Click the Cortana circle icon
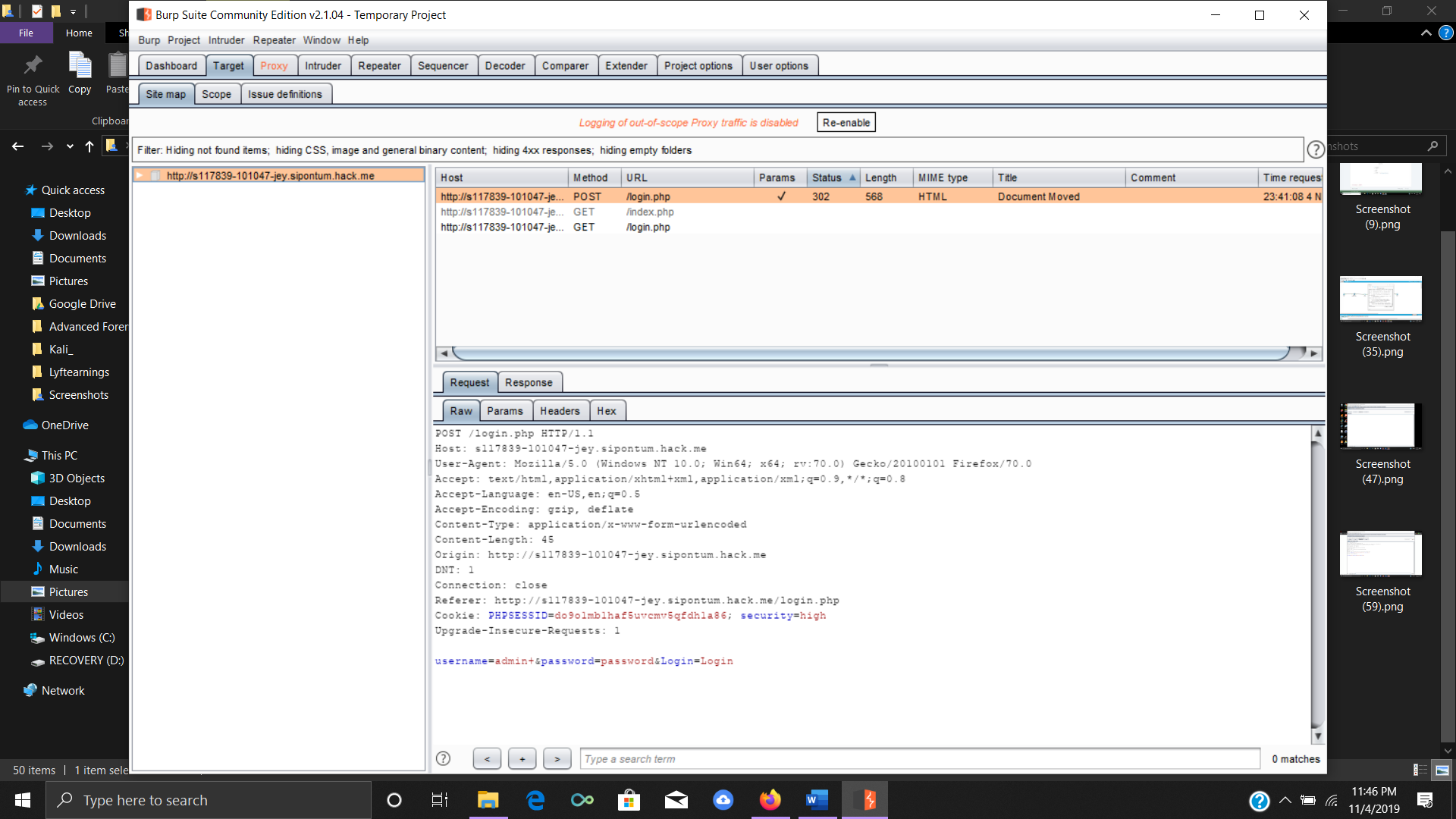The image size is (1456, 819). pos(394,800)
